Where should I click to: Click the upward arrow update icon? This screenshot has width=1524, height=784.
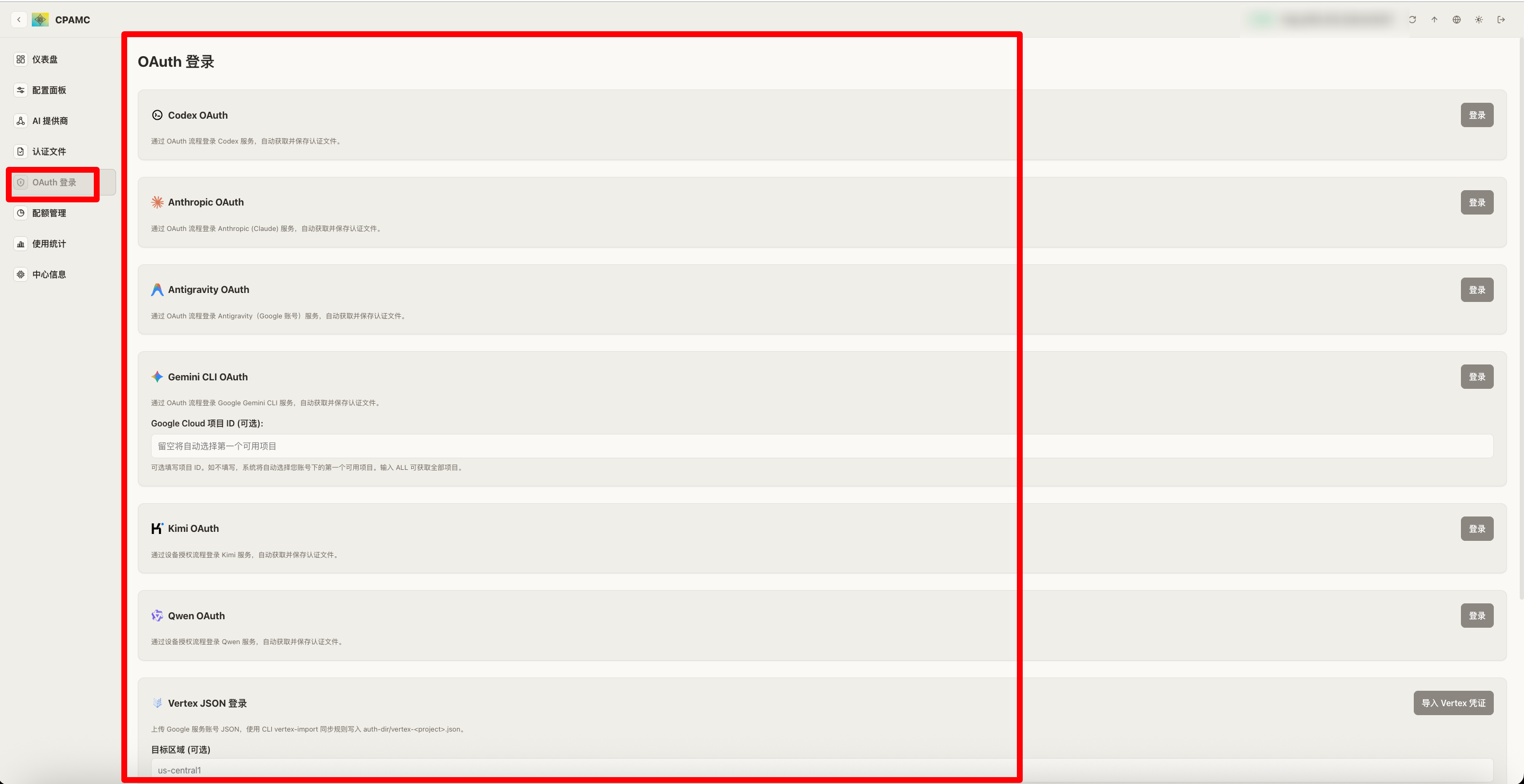point(1434,20)
